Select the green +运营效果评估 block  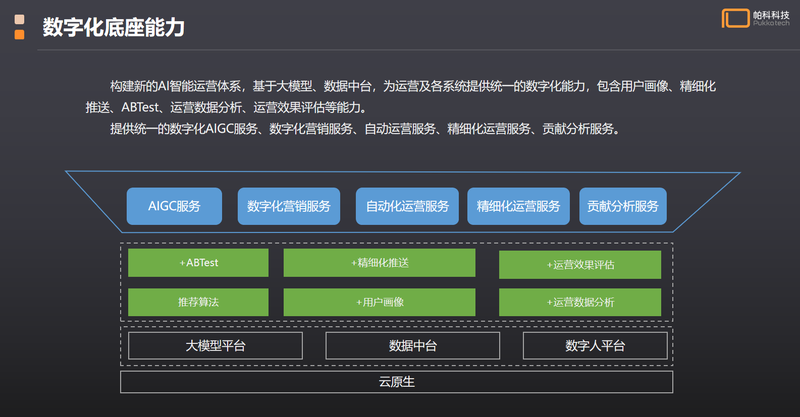click(x=580, y=265)
